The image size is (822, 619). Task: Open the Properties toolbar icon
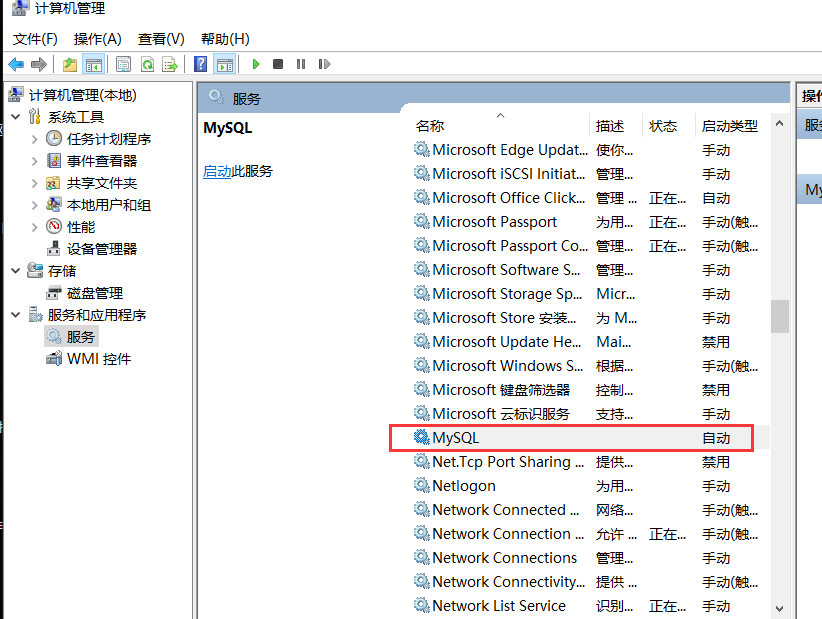[123, 64]
